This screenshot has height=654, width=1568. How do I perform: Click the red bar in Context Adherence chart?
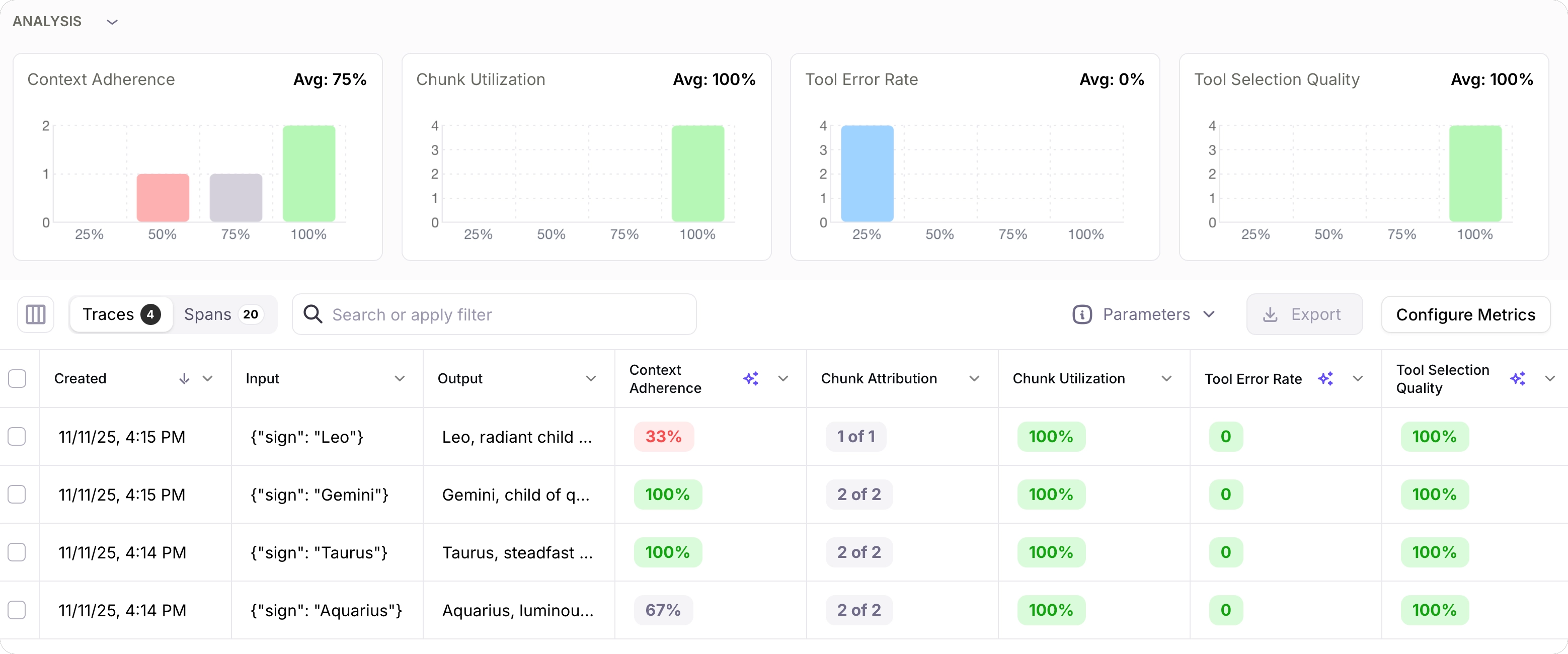tap(163, 198)
